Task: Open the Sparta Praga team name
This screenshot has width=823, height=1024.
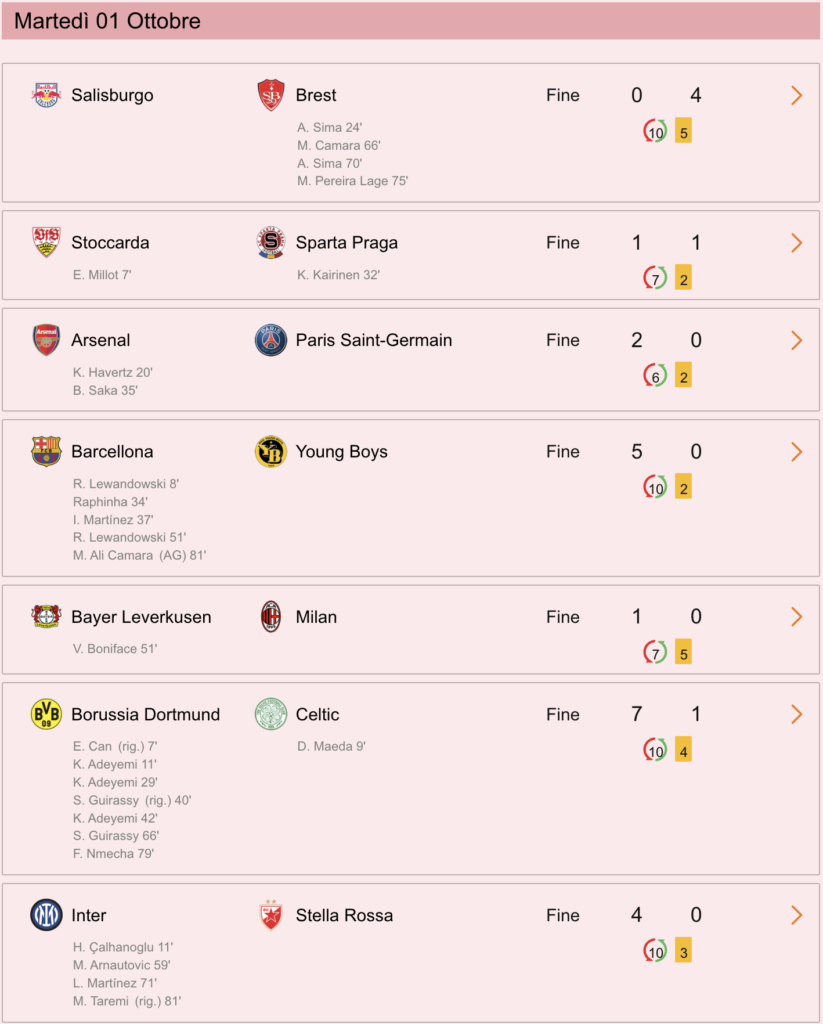Action: pos(347,242)
